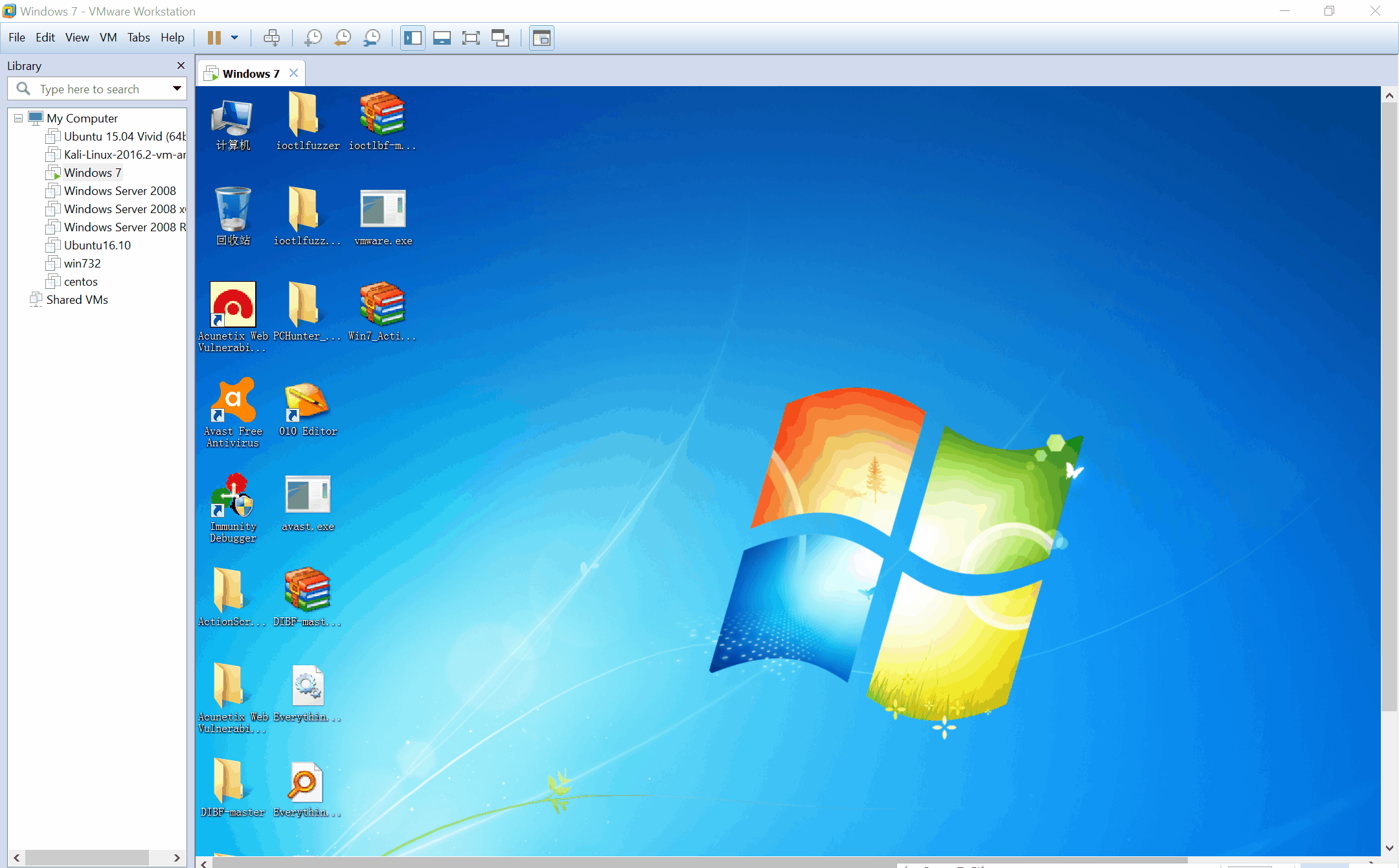The height and width of the screenshot is (868, 1399).
Task: Revert the VM to its previous snapshot
Action: pyautogui.click(x=343, y=38)
